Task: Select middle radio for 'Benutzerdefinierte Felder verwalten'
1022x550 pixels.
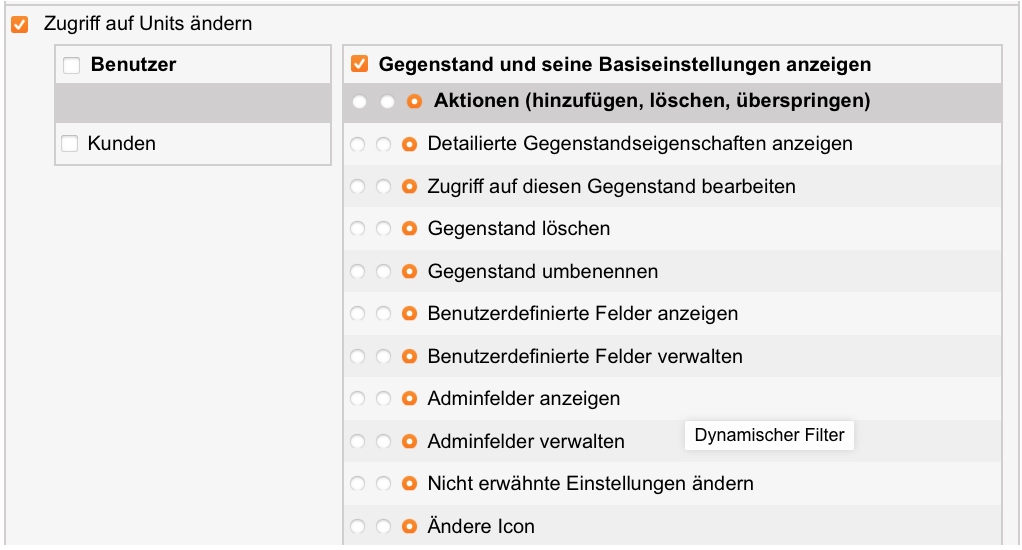Action: [383, 357]
